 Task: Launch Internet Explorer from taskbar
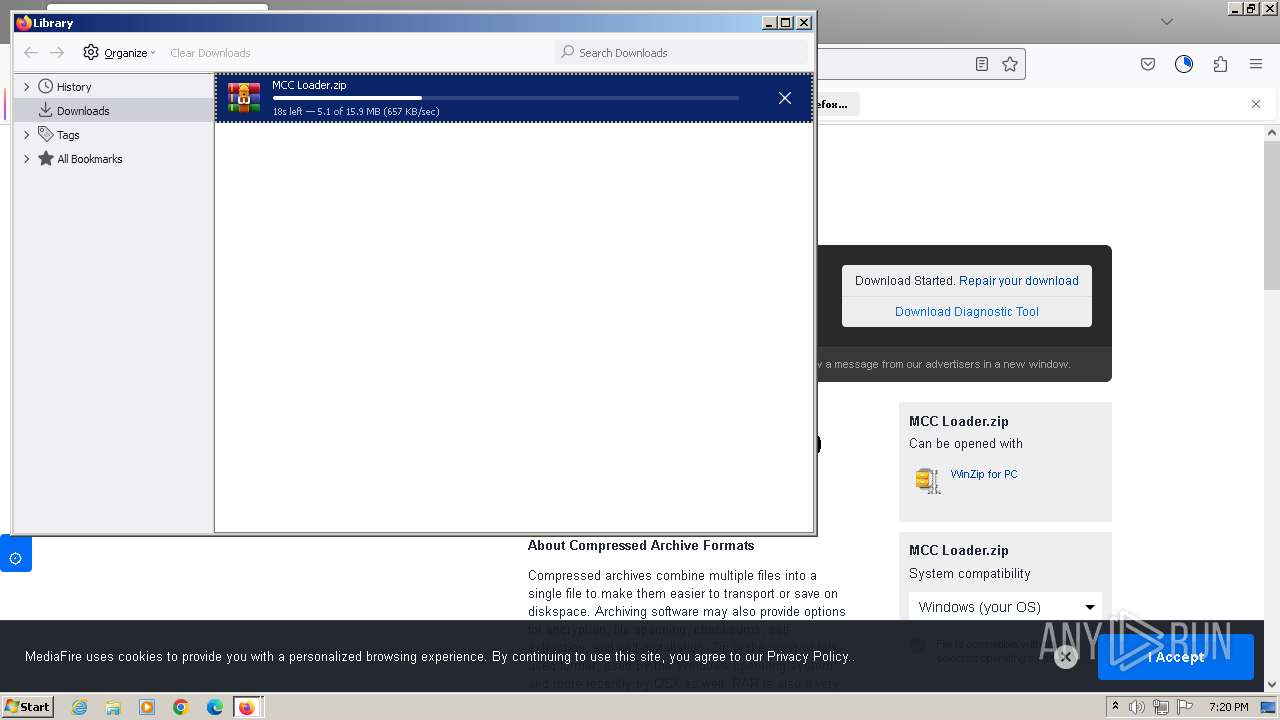point(79,707)
